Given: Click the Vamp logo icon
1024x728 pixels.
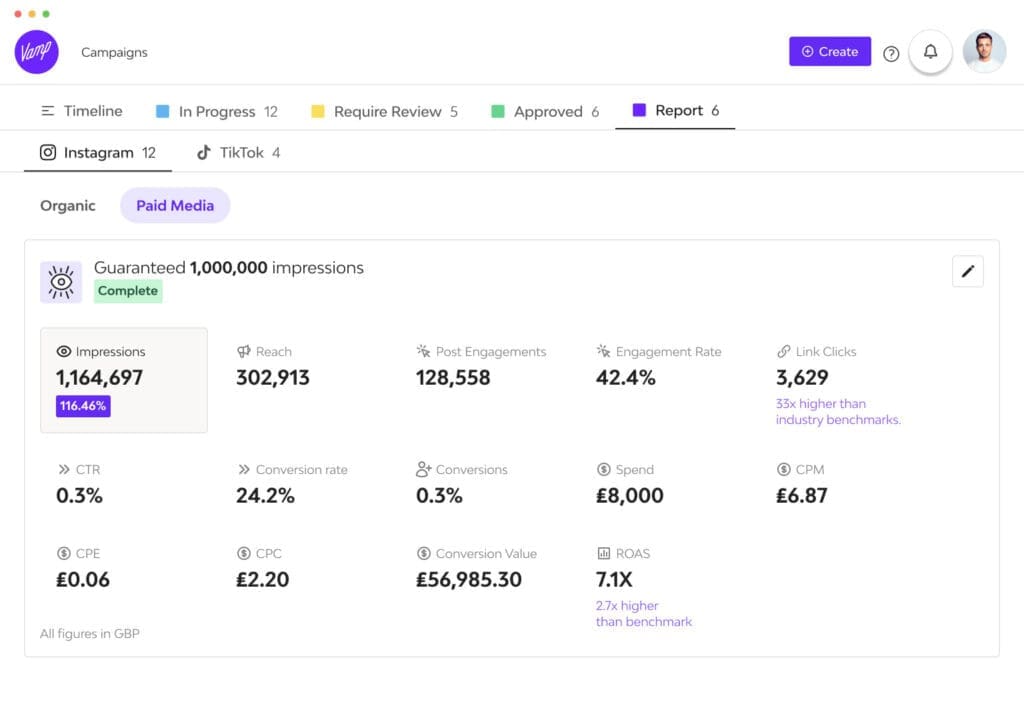Looking at the screenshot, I should coord(36,52).
